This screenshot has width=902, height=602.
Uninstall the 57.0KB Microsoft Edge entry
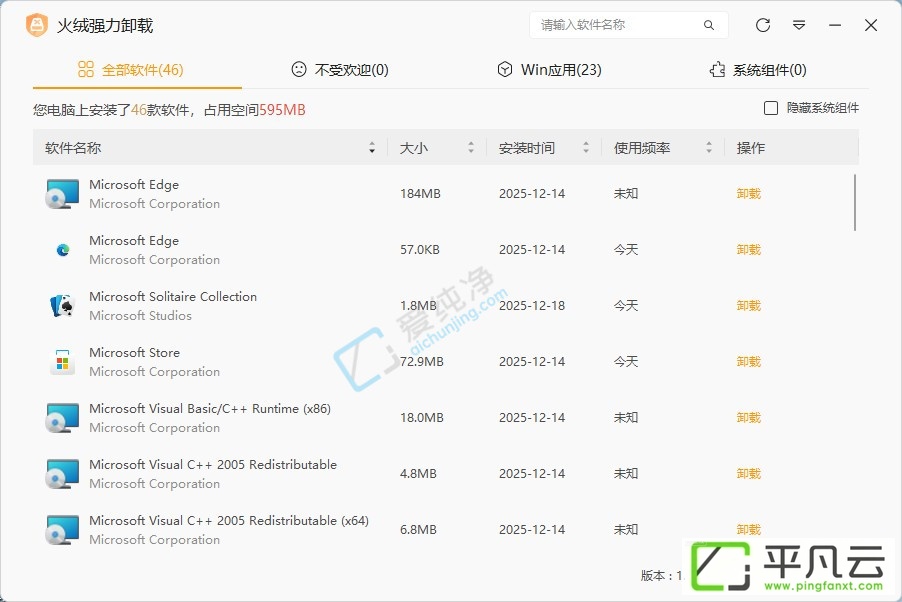[x=748, y=250]
